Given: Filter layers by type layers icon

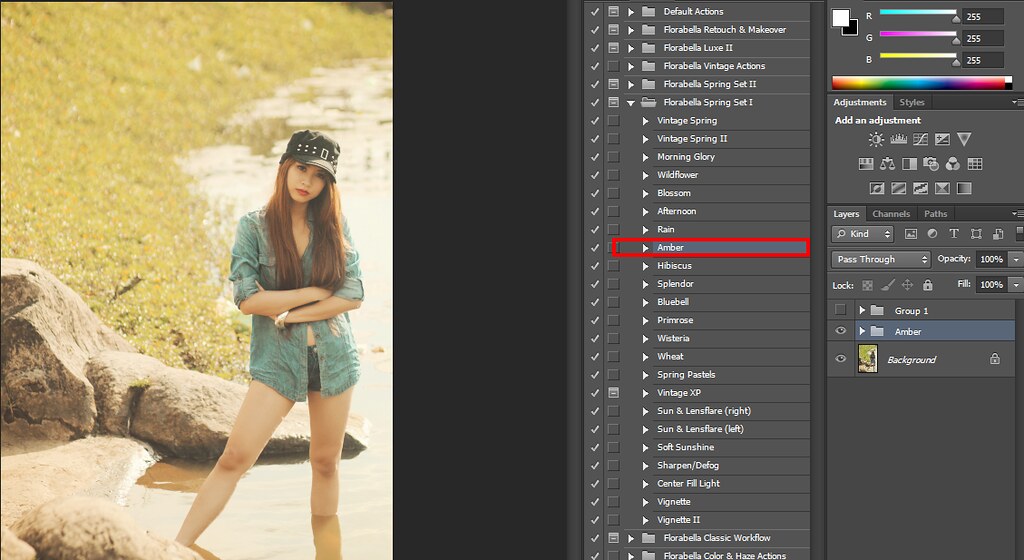Looking at the screenshot, I should click(x=953, y=234).
